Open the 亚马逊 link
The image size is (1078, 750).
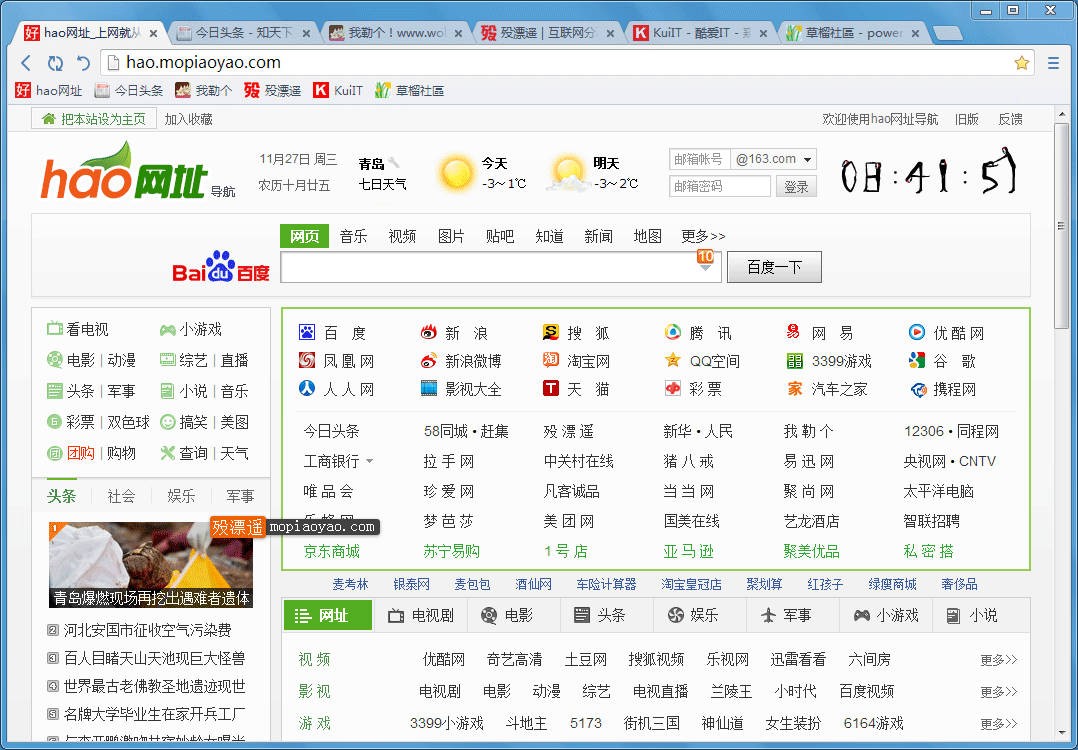click(689, 551)
